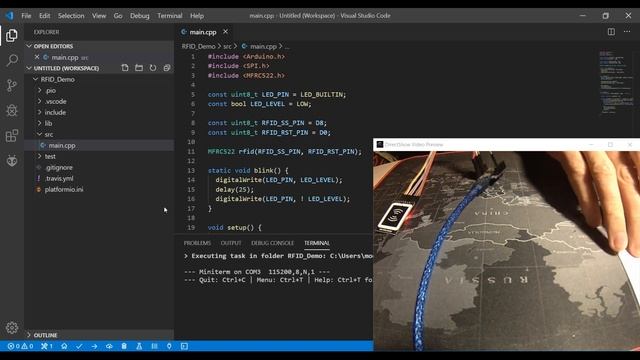The height and width of the screenshot is (360, 640).
Task: Open the Go menu
Action: pos(118,16)
